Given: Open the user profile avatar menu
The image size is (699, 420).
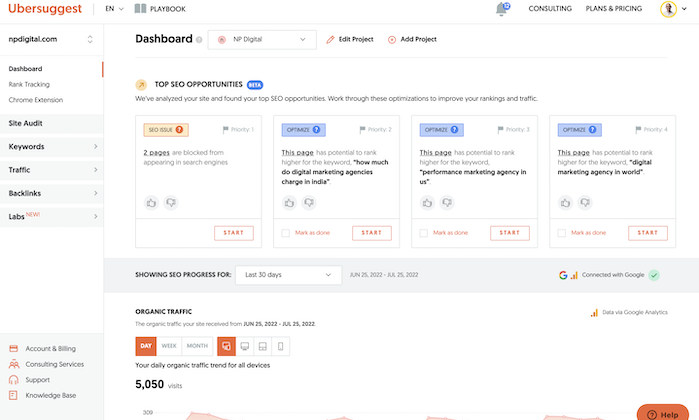Looking at the screenshot, I should (x=668, y=9).
